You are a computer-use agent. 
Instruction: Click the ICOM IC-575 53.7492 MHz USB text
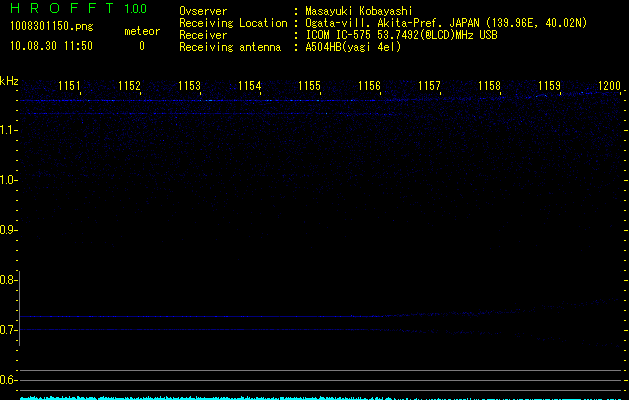click(x=401, y=35)
